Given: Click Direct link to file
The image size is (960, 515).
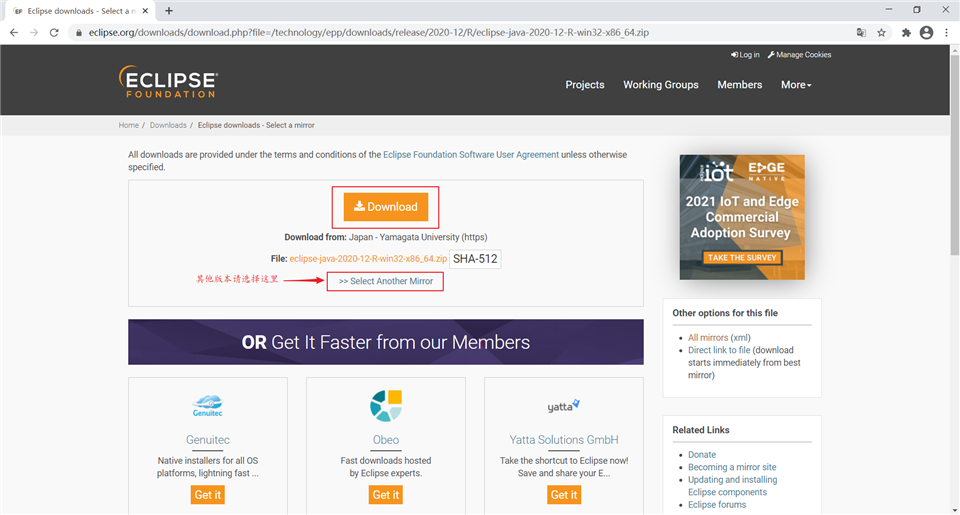Looking at the screenshot, I should pyautogui.click(x=719, y=350).
